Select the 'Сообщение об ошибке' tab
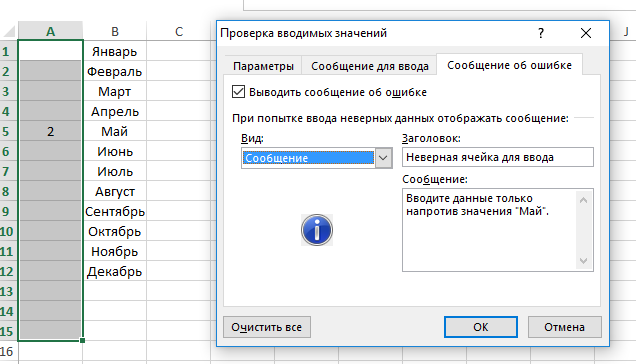The height and width of the screenshot is (364, 636). 509,65
